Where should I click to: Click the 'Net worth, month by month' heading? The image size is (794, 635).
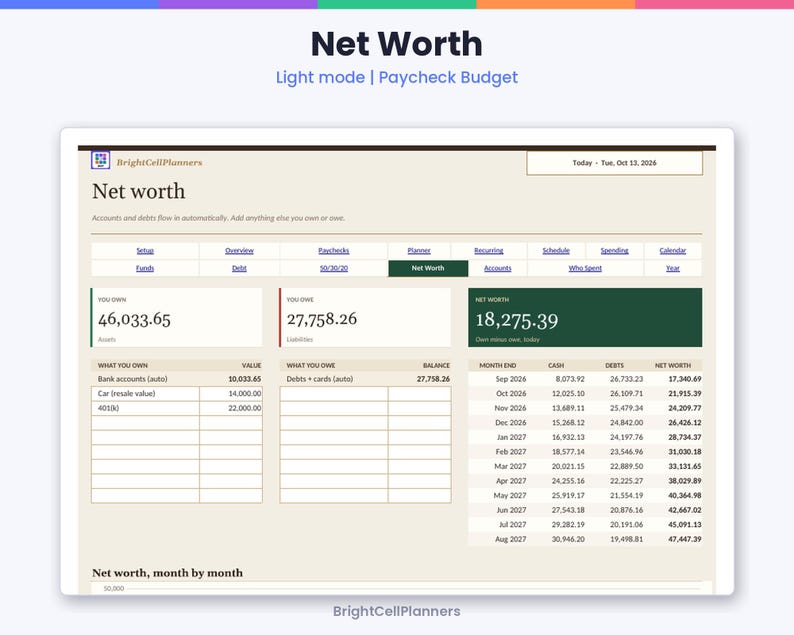click(167, 573)
